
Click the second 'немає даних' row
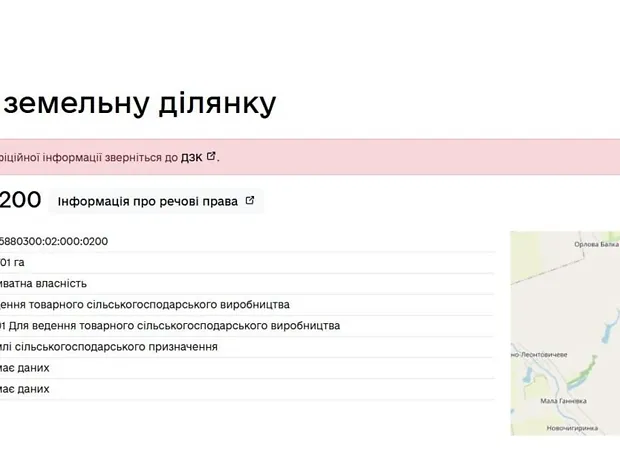pos(26,388)
